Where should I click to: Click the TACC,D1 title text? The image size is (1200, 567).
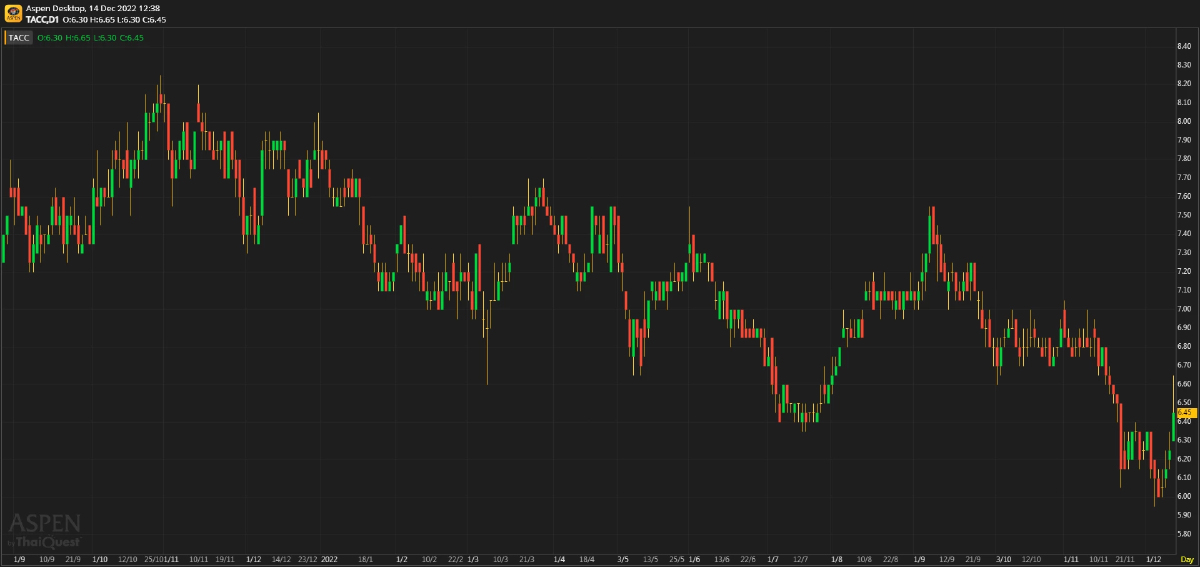tap(42, 19)
